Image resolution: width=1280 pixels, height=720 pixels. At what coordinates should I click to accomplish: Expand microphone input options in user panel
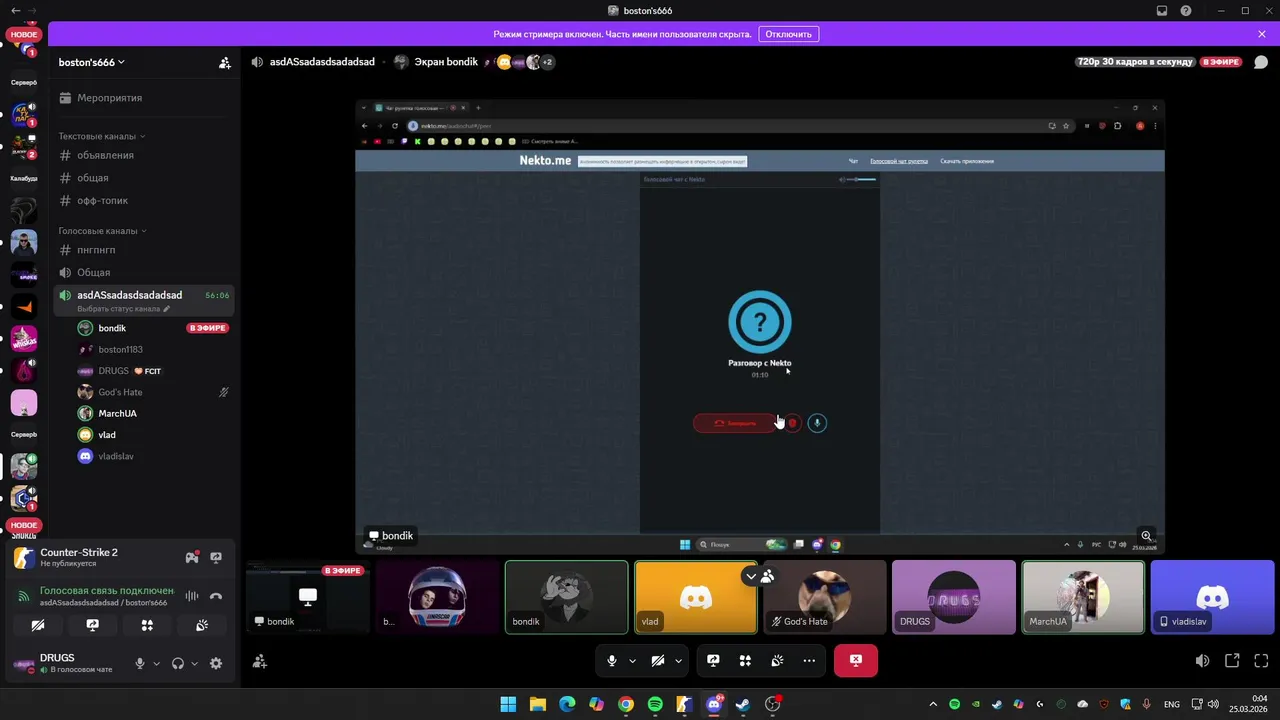point(156,663)
